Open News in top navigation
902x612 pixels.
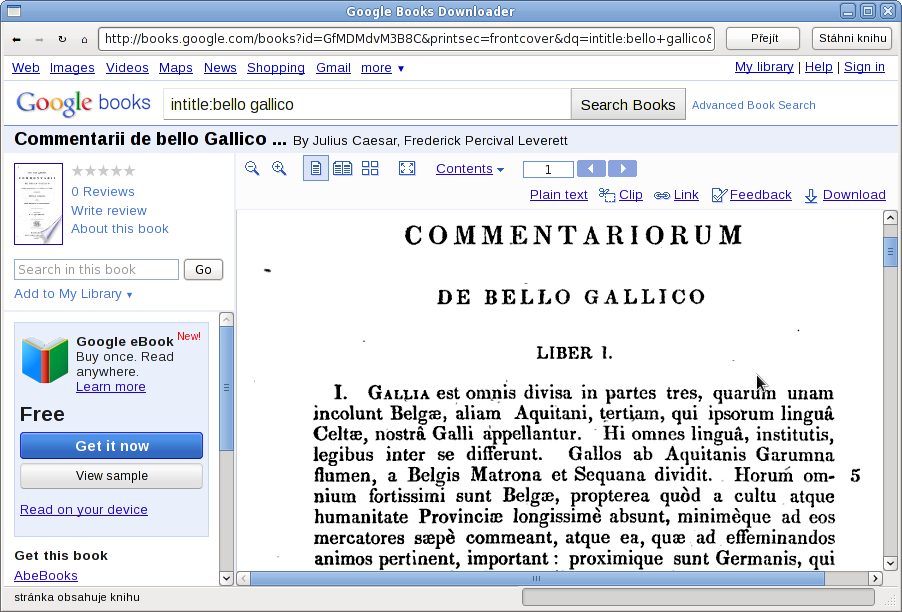click(220, 68)
